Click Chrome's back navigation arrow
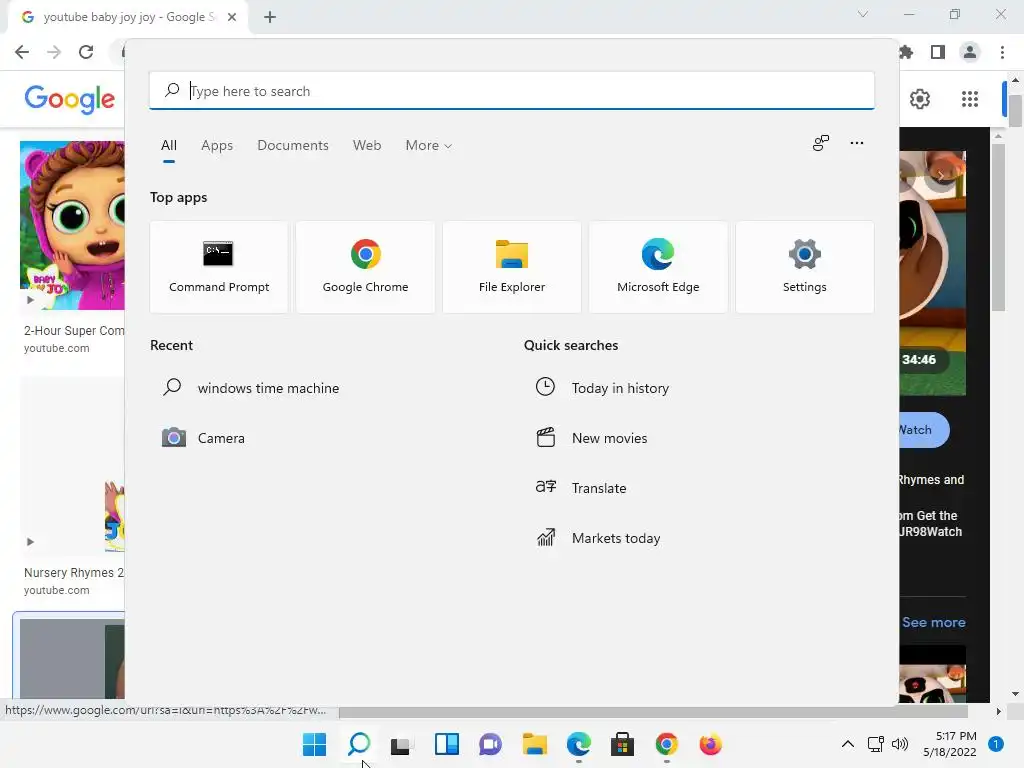Image resolution: width=1024 pixels, height=768 pixels. point(22,52)
